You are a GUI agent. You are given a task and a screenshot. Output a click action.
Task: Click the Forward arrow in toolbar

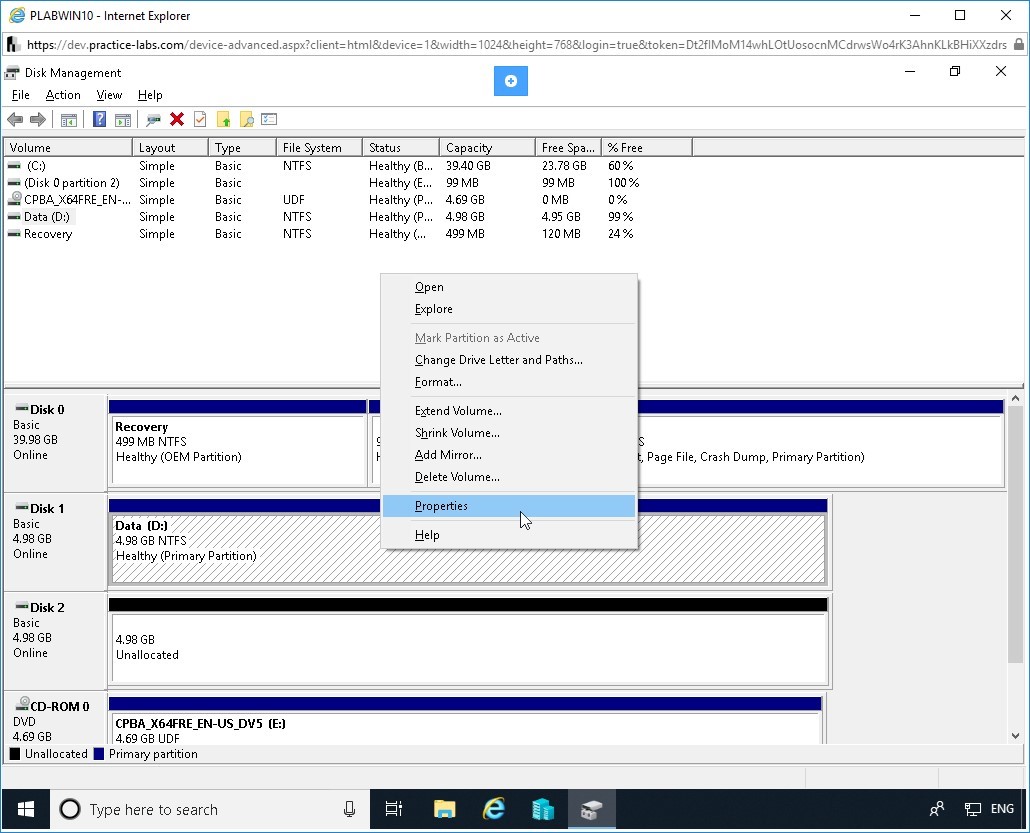(38, 120)
